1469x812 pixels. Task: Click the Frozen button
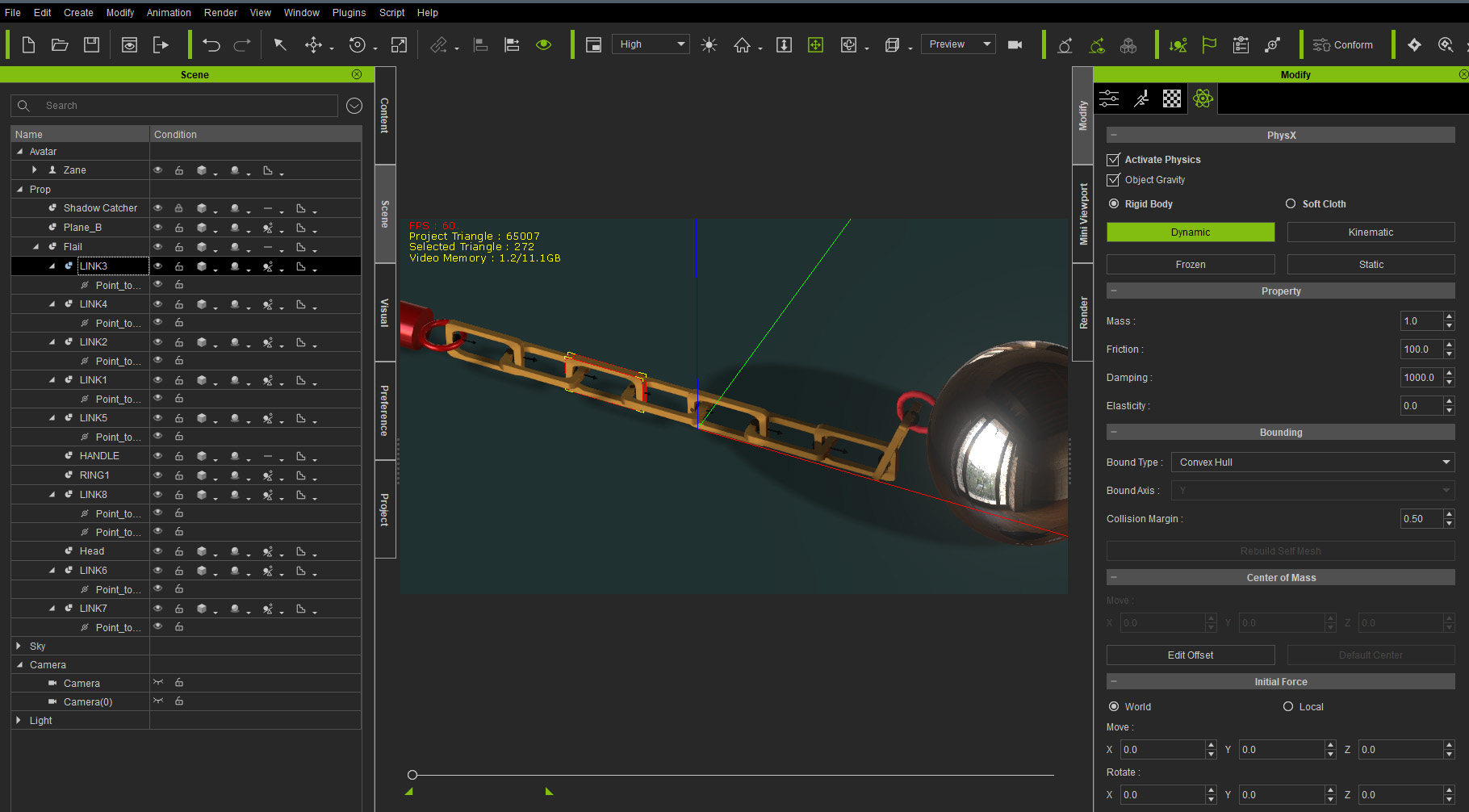(1191, 265)
